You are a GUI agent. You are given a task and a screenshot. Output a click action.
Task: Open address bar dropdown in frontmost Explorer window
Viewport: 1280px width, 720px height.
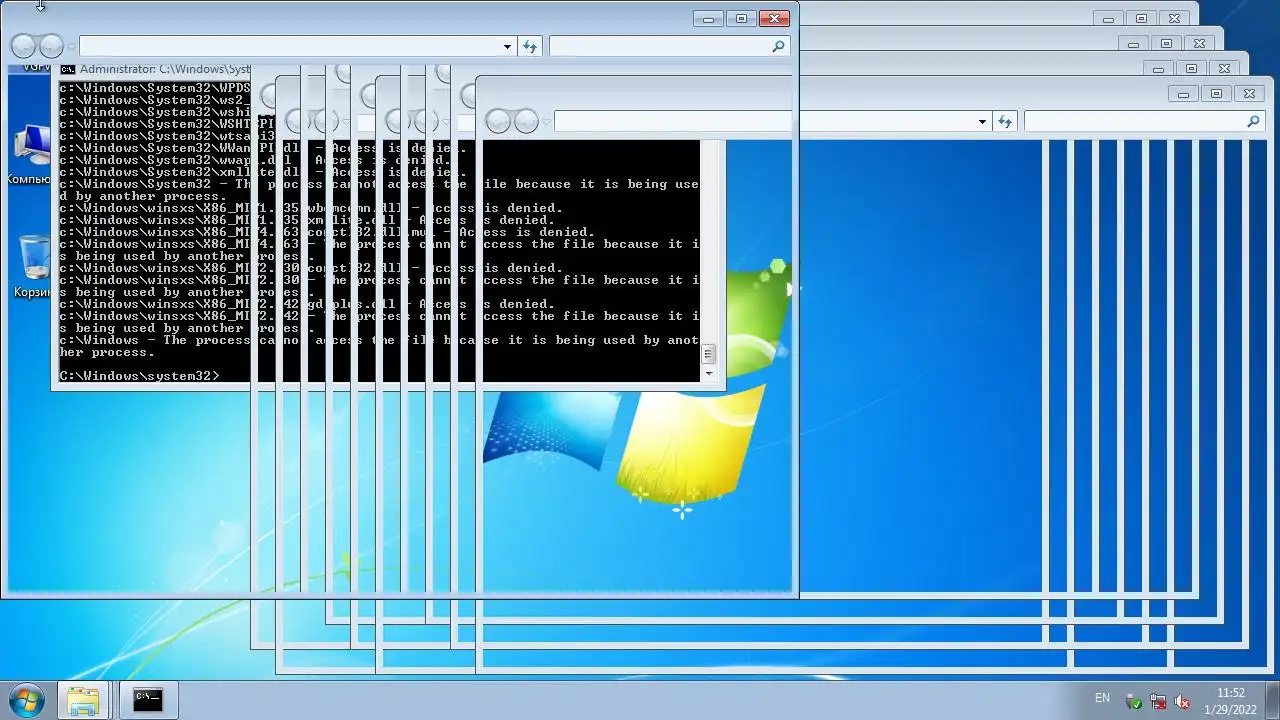coord(507,46)
